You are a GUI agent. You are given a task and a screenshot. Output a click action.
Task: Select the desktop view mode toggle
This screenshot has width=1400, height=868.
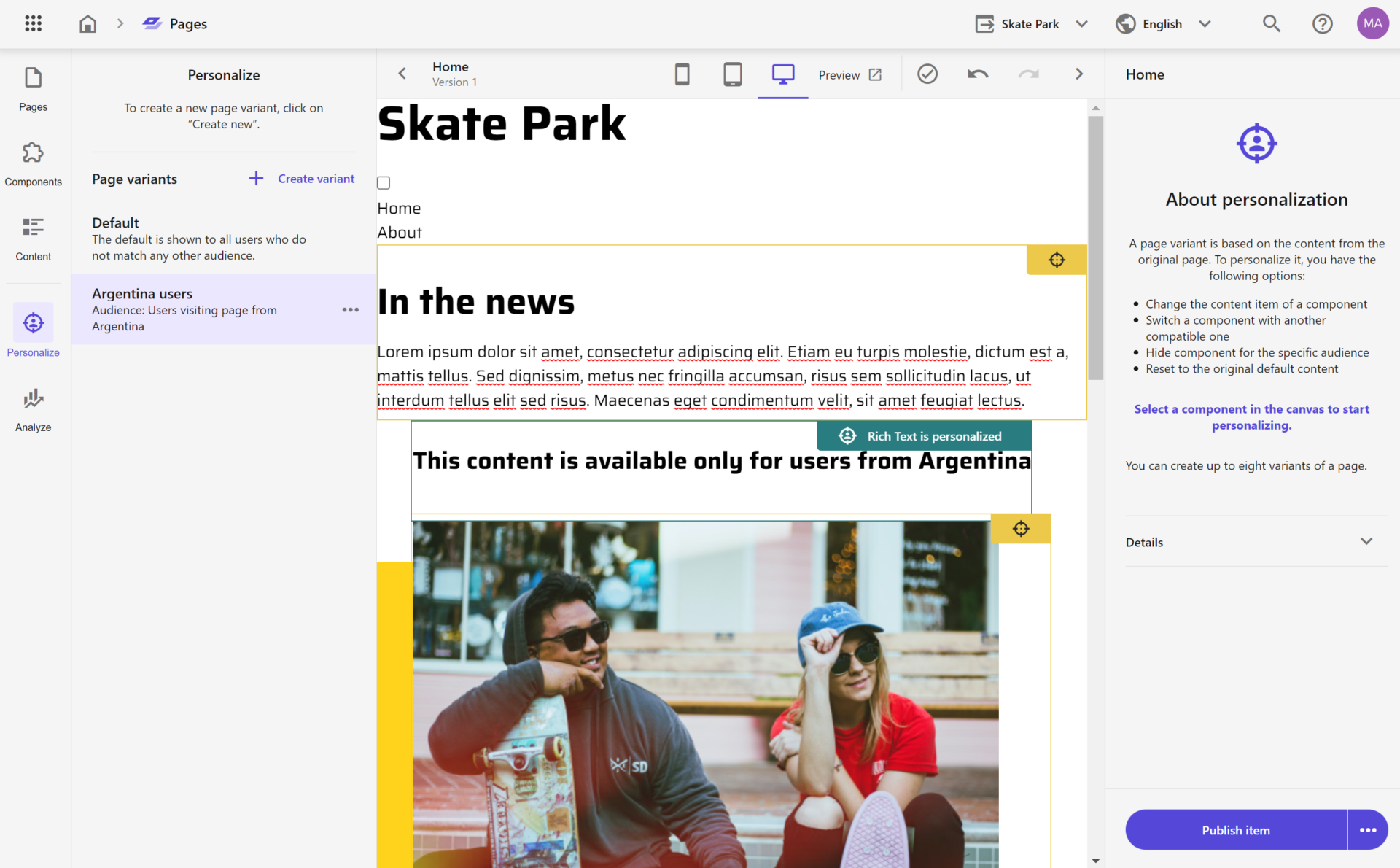pyautogui.click(x=782, y=74)
